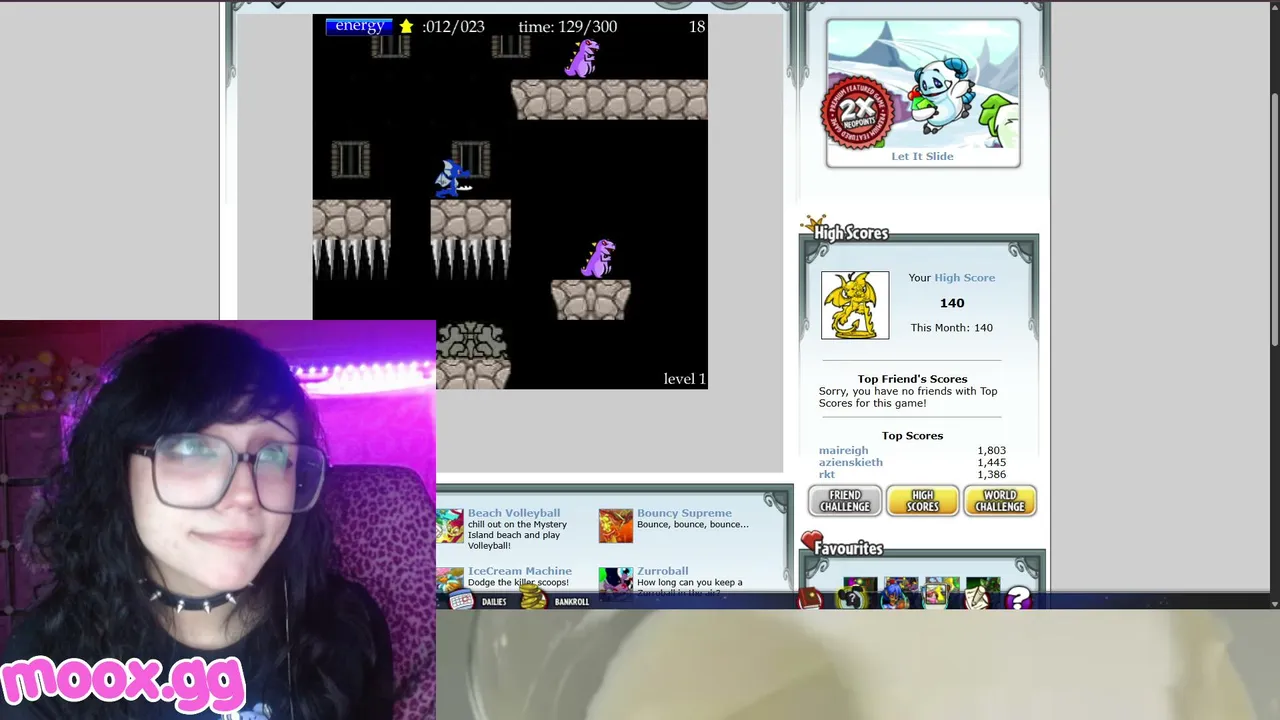Viewport: 1280px width, 720px height.
Task: Click the Let It Slide featured game image
Action: [923, 83]
